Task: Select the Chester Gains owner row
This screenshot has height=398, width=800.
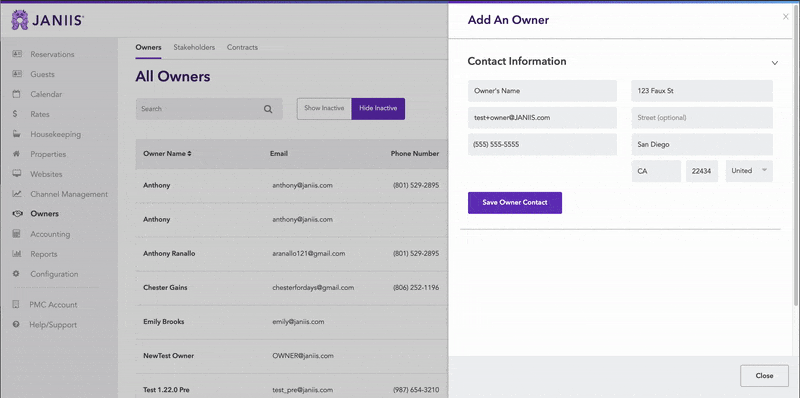Action: tap(291, 288)
